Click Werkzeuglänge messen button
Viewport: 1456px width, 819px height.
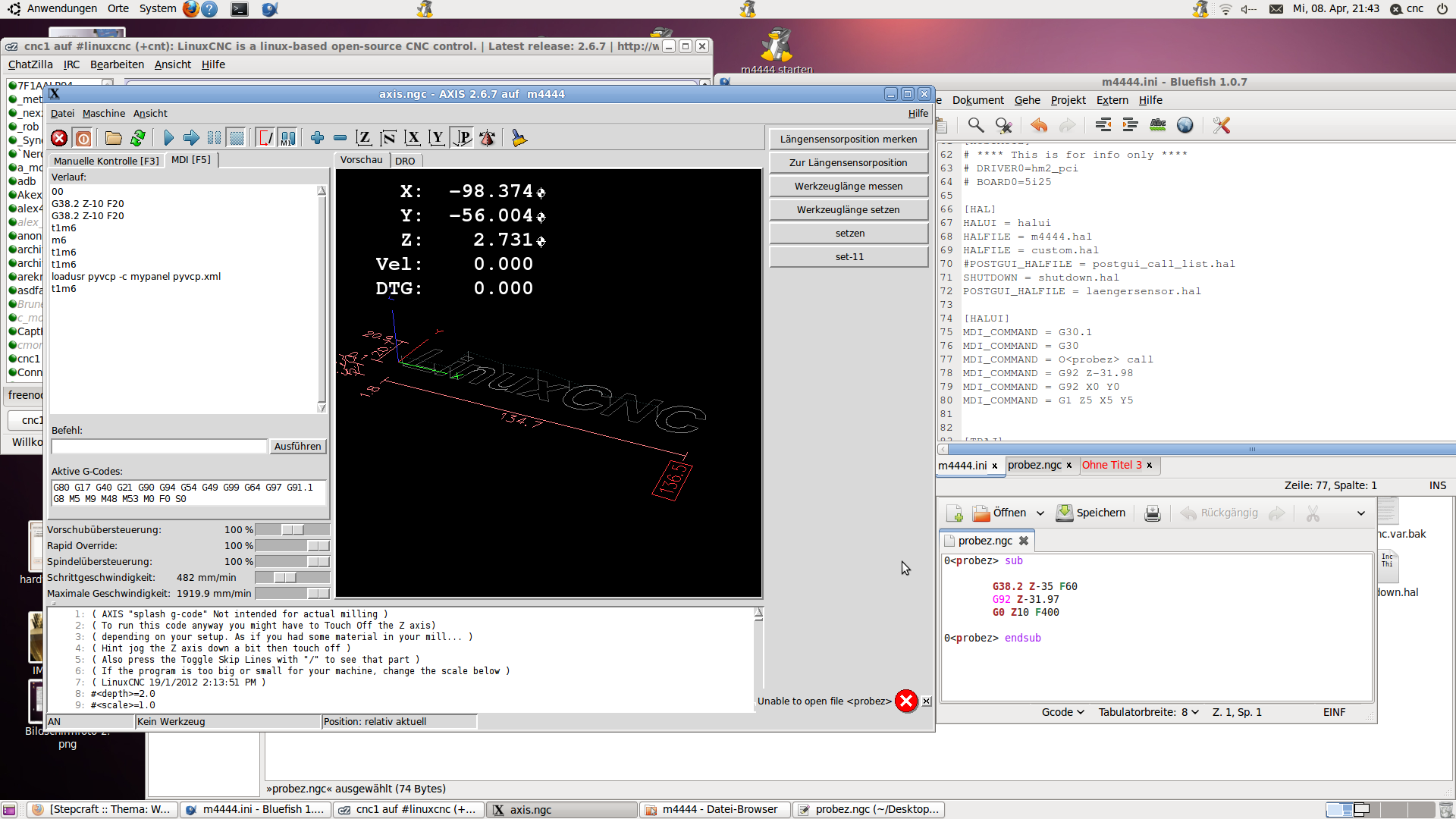(x=849, y=186)
